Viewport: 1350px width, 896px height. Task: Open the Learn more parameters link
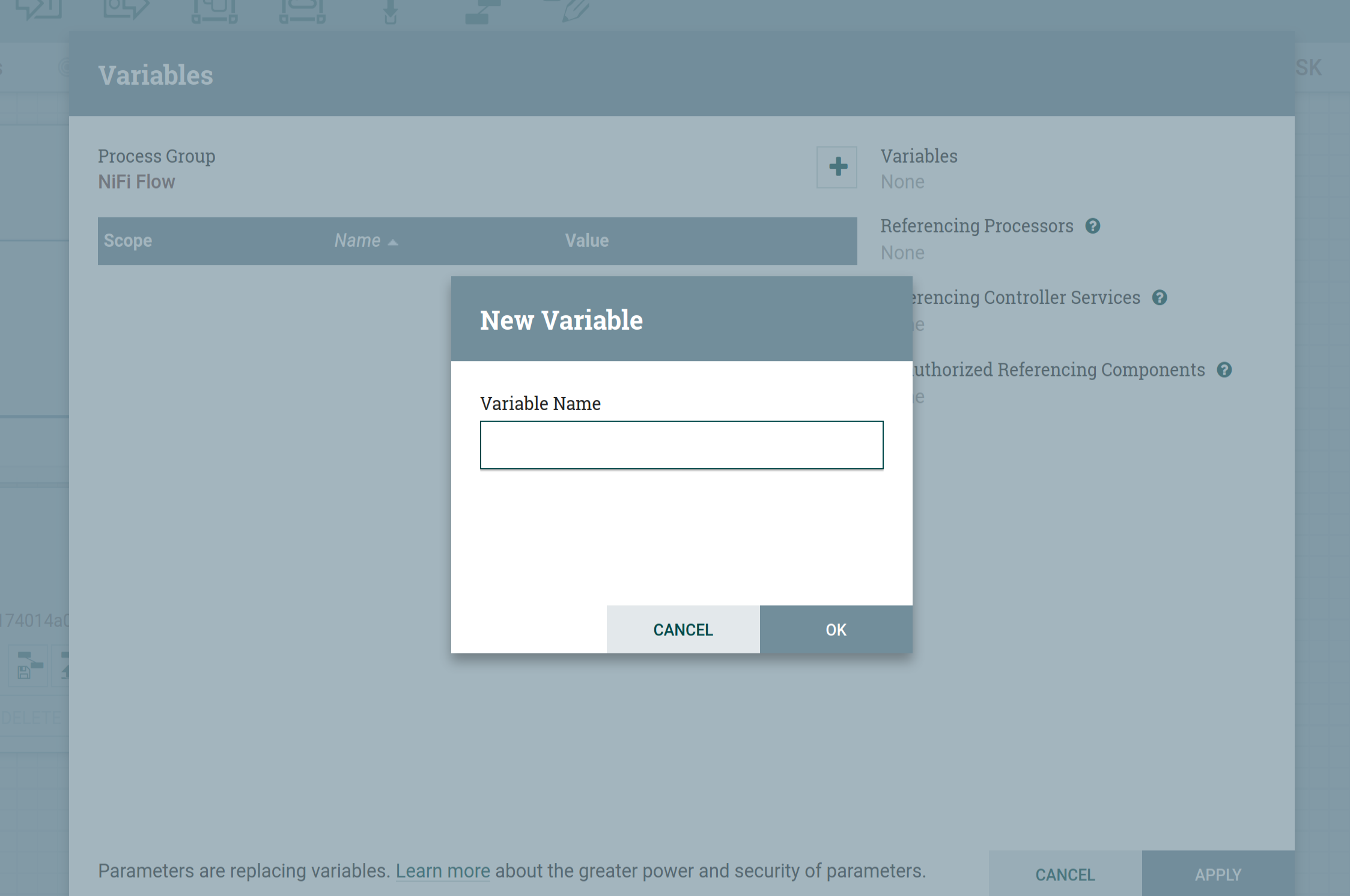(443, 871)
